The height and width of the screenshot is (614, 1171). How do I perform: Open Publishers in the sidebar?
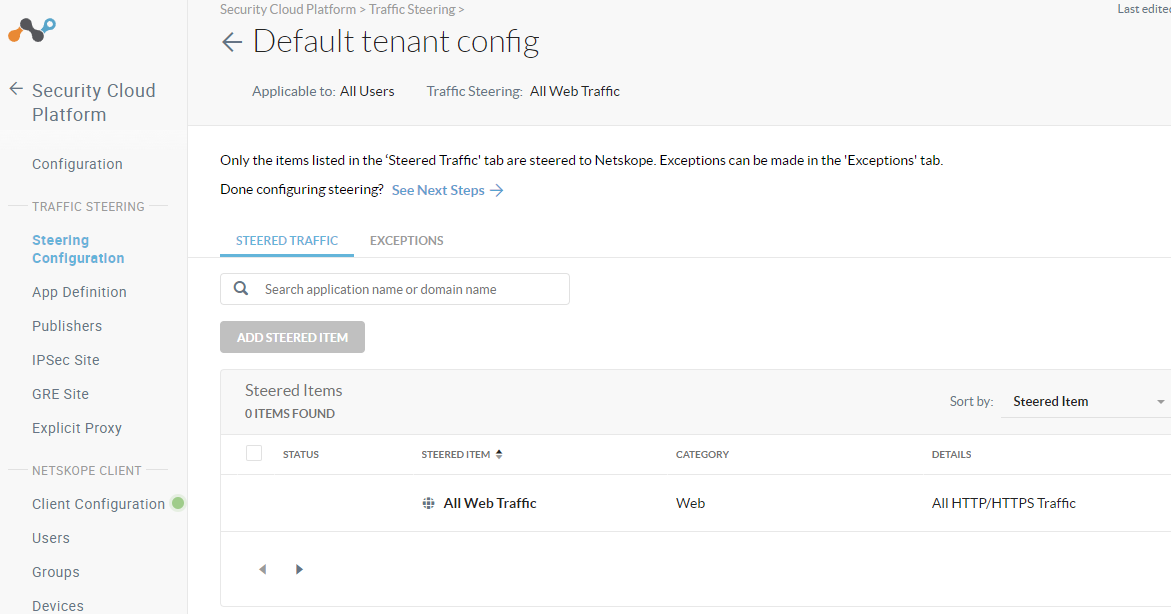66,326
